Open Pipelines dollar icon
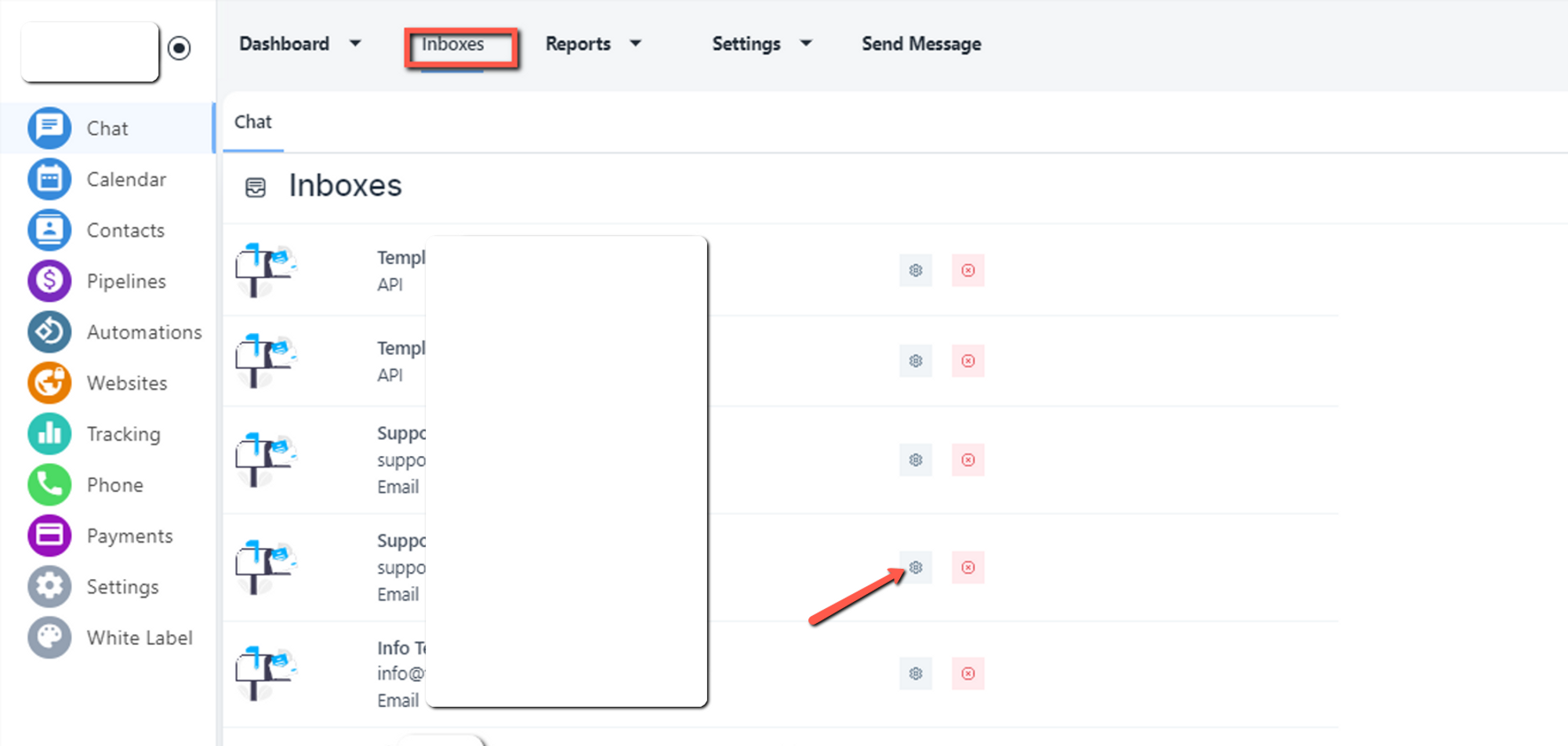The height and width of the screenshot is (746, 1568). (49, 281)
